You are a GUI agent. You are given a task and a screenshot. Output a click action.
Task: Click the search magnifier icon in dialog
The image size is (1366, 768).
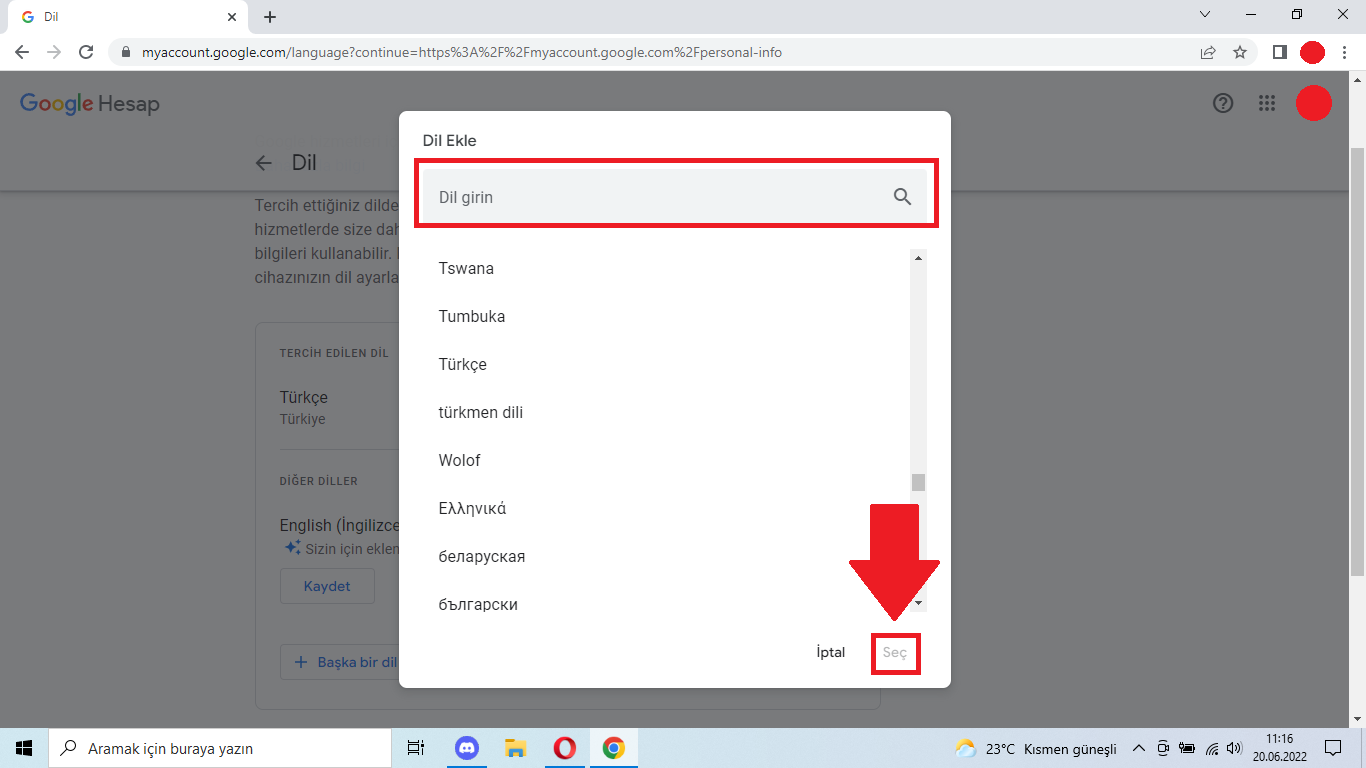[x=902, y=197]
